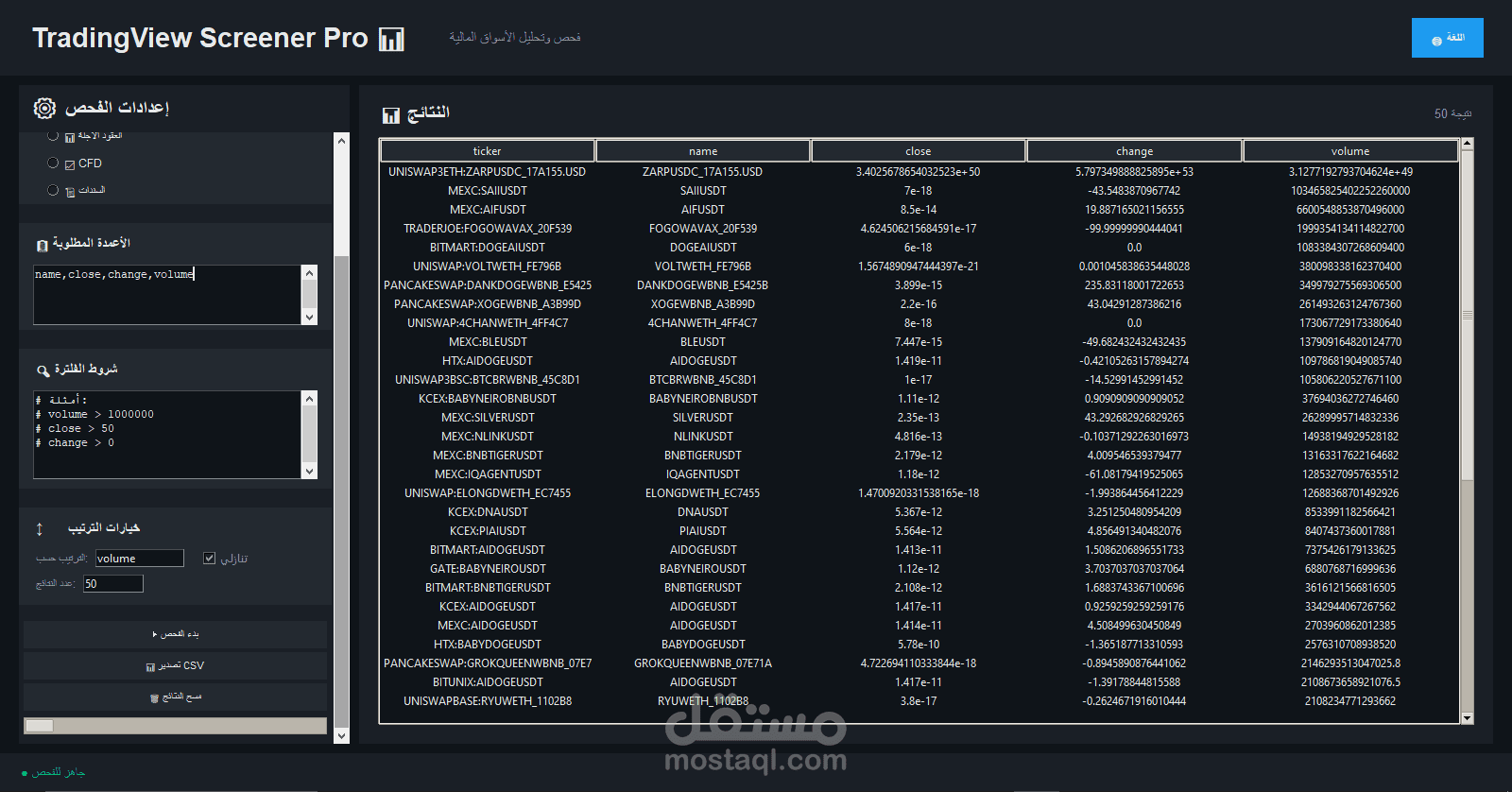This screenshot has height=792, width=1512.
Task: Click the ticker cell PANCAKESWAP:DANKDOGEWBNB_E5425
Action: [487, 285]
